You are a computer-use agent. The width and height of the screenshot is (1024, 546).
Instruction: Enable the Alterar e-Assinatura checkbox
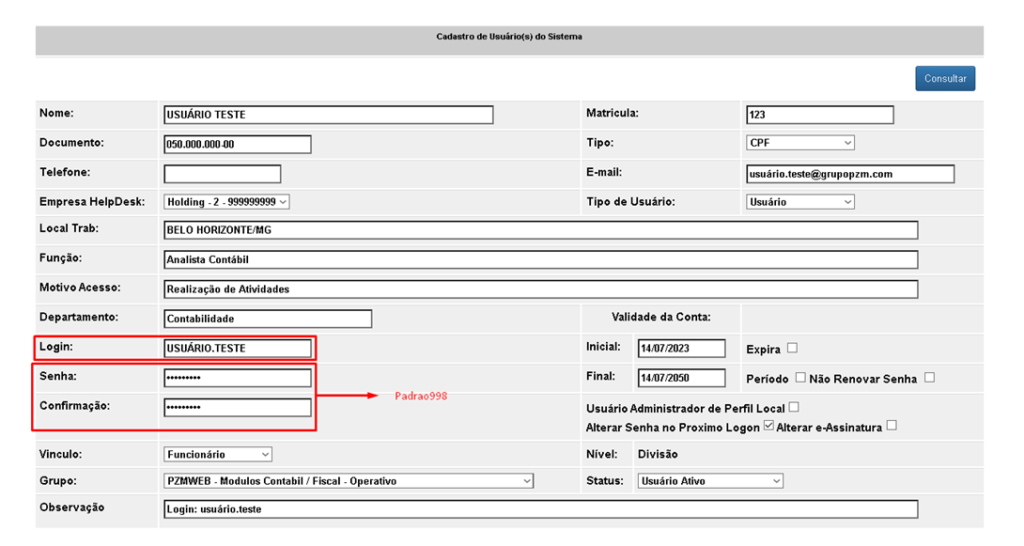coord(891,426)
